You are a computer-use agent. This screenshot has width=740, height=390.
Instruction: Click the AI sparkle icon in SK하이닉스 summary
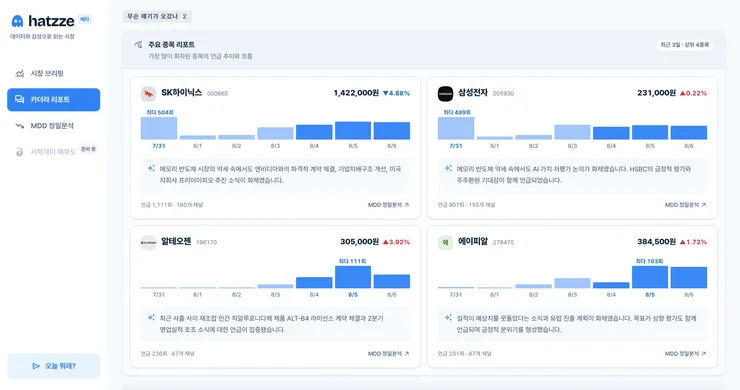click(151, 168)
